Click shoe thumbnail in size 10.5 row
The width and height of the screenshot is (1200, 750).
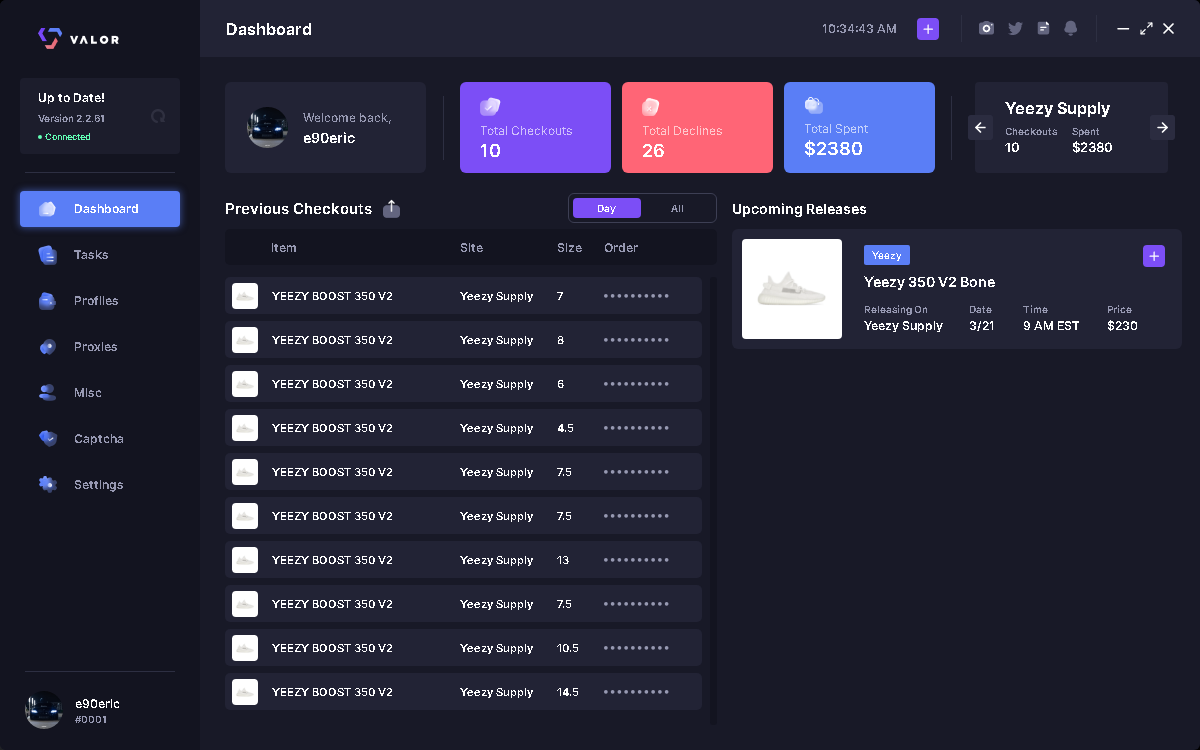(245, 648)
